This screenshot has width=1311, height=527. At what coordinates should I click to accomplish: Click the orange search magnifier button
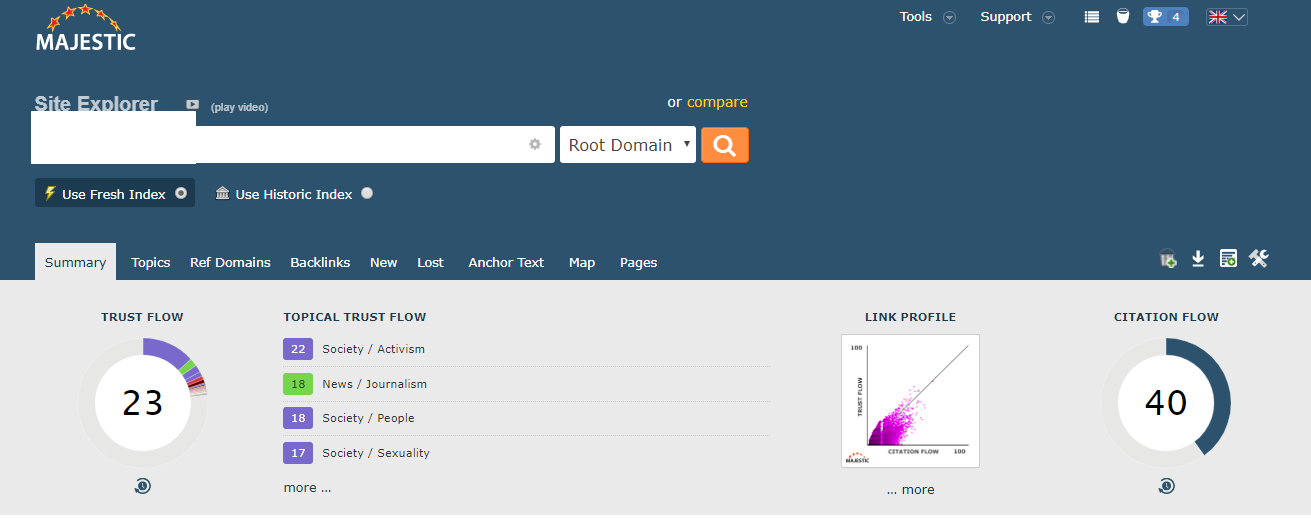pos(724,145)
